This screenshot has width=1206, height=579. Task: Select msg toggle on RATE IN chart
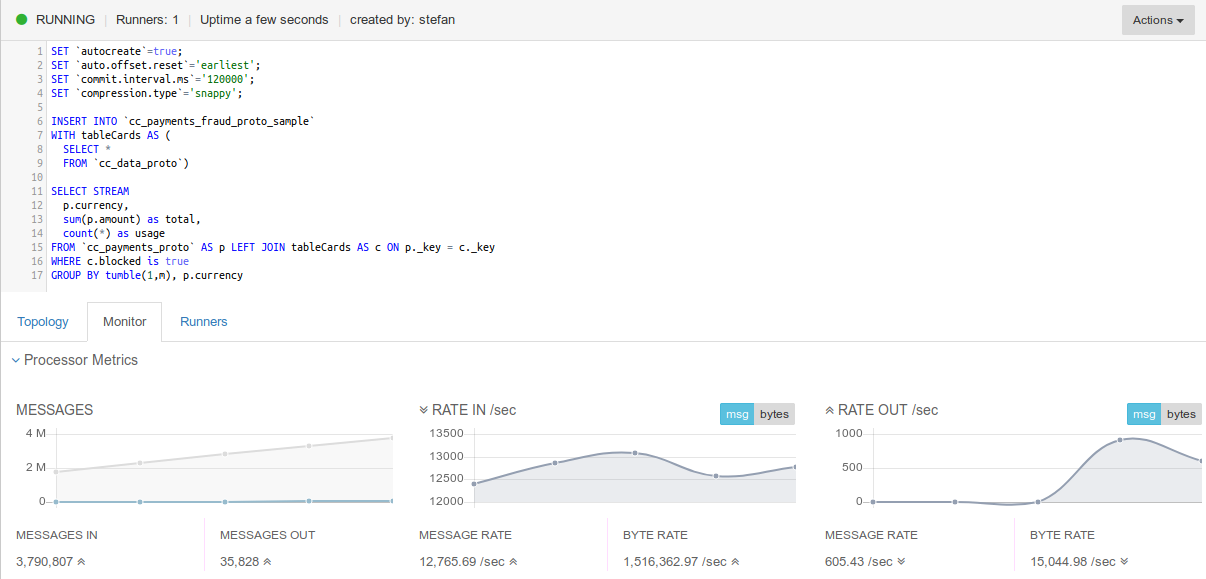pos(737,414)
